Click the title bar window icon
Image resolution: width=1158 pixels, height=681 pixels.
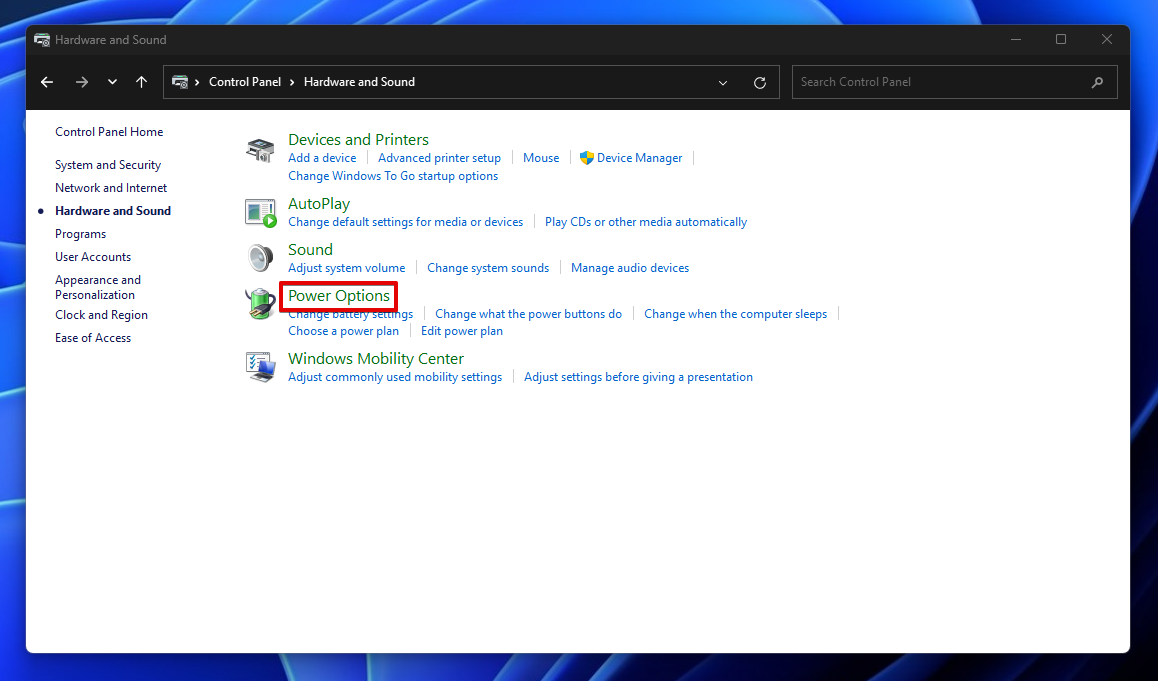(42, 40)
